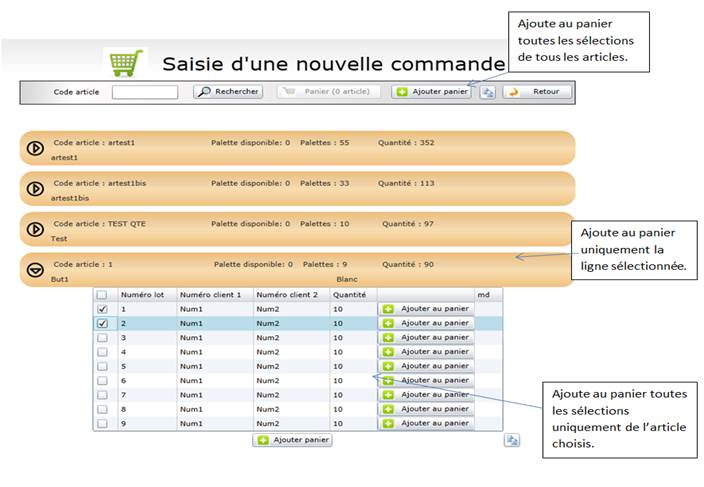Uncheck the checkbox for lot 1

point(102,310)
